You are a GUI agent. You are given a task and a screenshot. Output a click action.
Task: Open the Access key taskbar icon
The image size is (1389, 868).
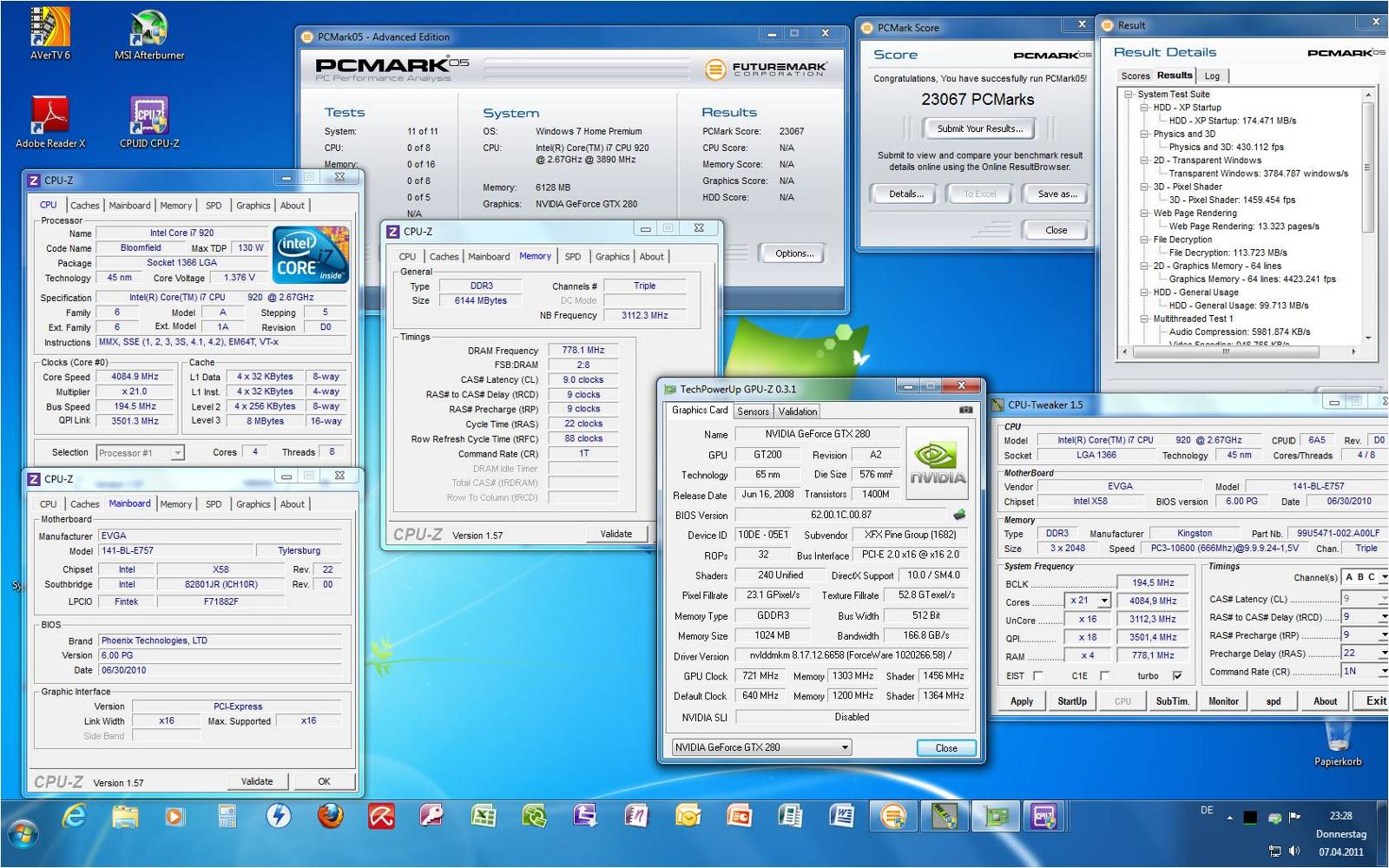point(431,817)
